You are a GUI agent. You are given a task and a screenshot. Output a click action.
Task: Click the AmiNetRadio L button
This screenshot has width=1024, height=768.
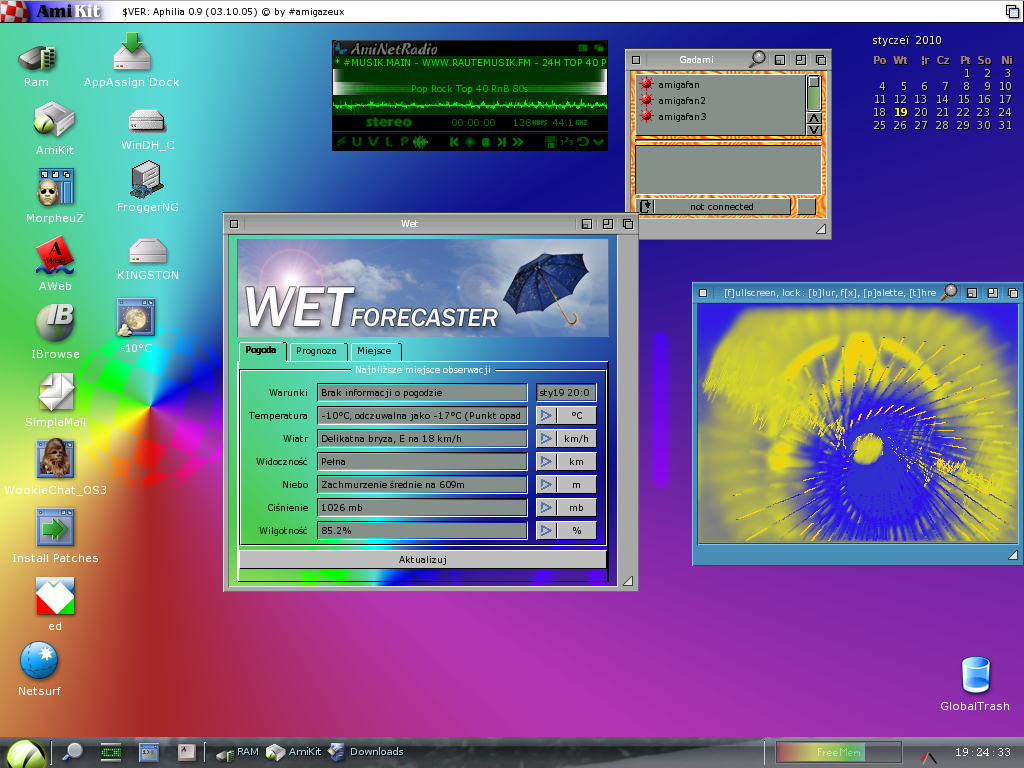[x=389, y=142]
